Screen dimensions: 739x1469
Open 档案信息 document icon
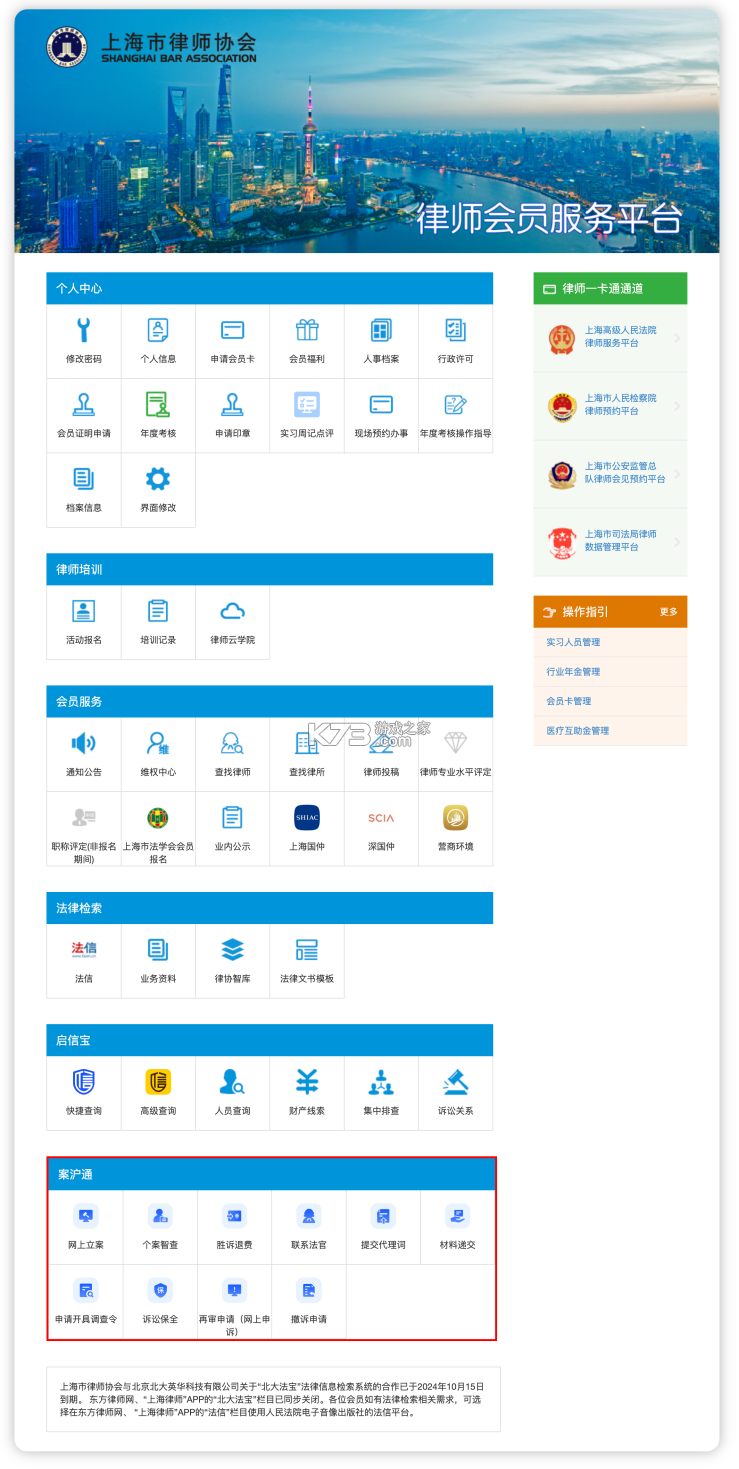[84, 479]
